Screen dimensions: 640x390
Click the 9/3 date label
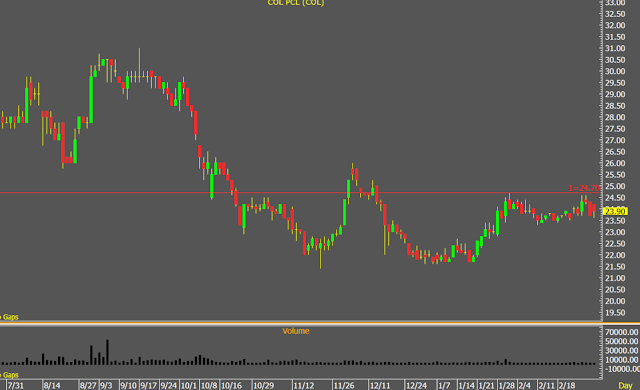click(x=106, y=386)
